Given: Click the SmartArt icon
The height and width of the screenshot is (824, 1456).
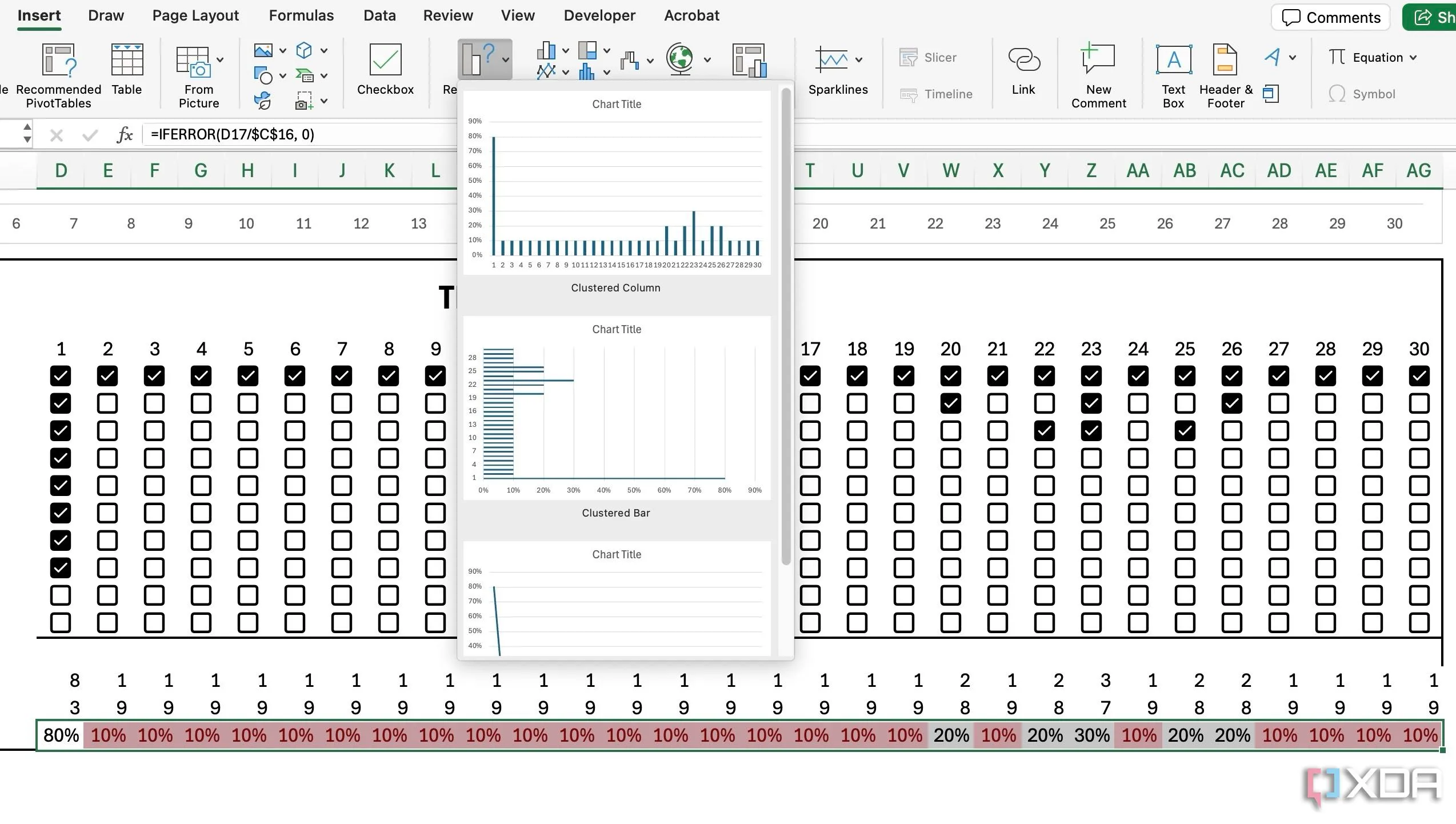Looking at the screenshot, I should point(304,75).
